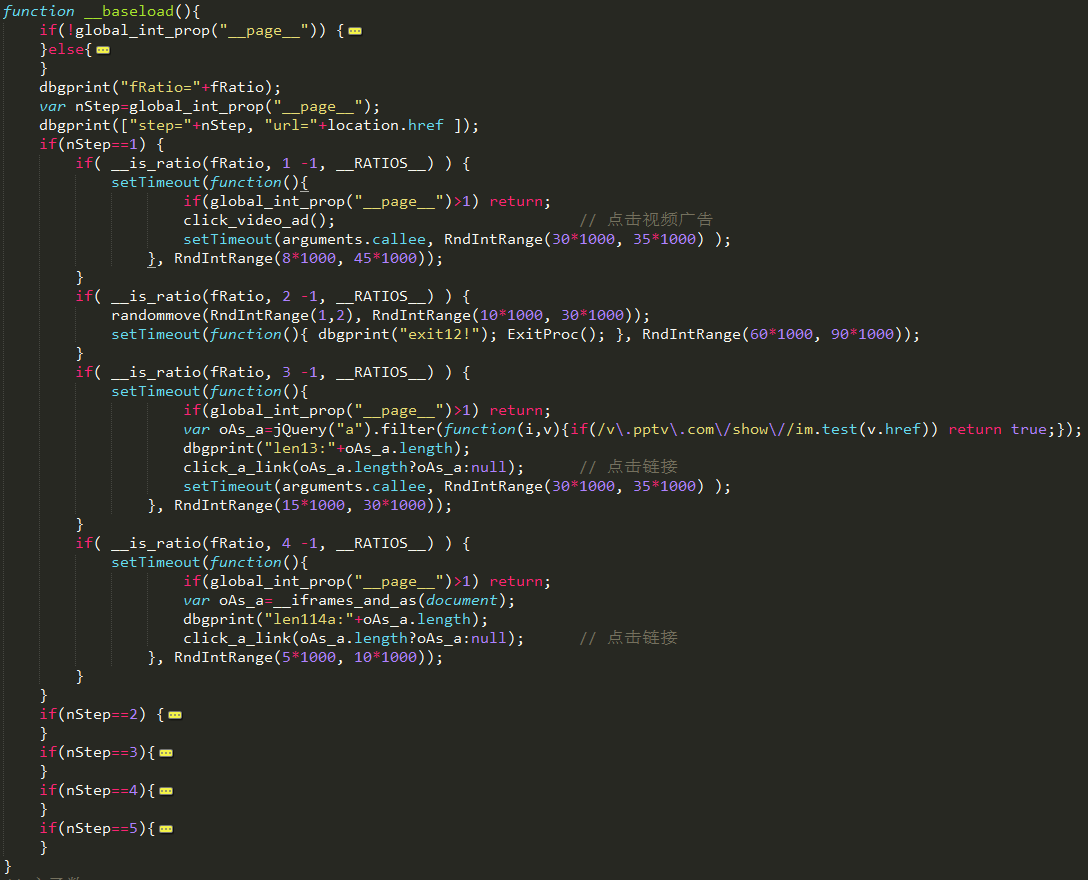Viewport: 1088px width, 880px height.
Task: Expand the collapsed if(nStep==5) block
Action: tap(166, 829)
